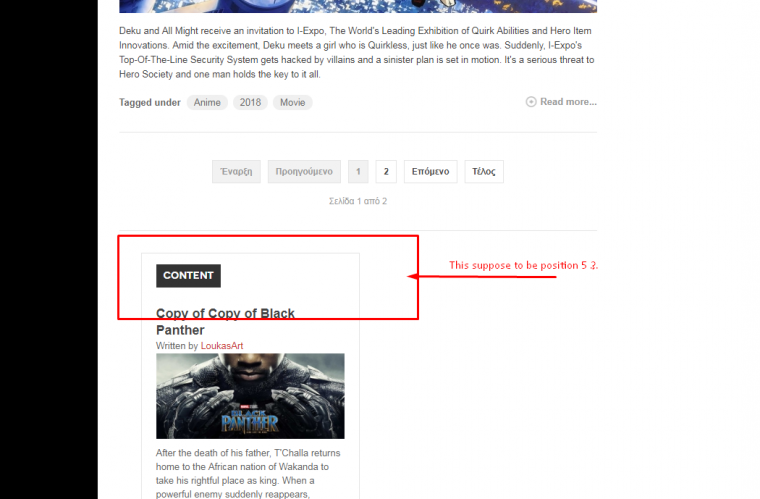
Task: Click the Tagged under label
Action: point(150,103)
